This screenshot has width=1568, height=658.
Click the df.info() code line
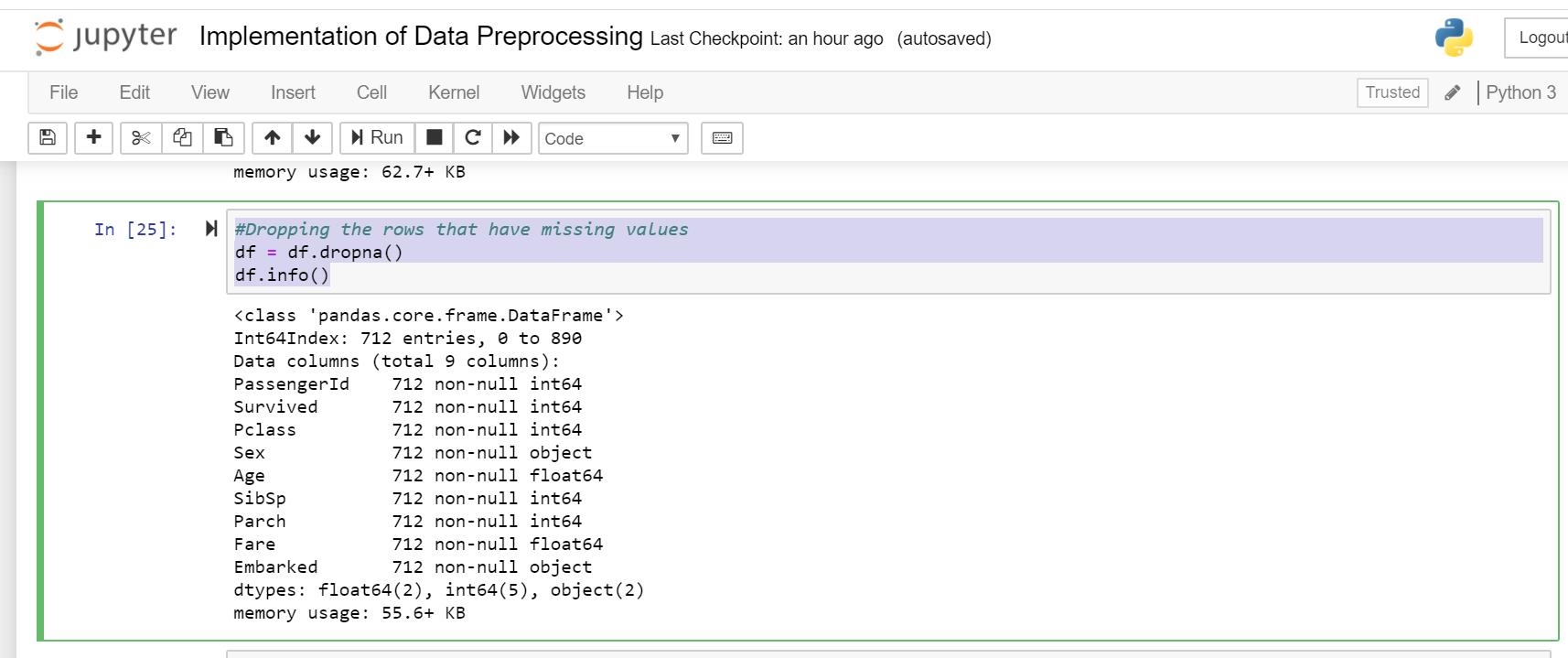[x=282, y=275]
